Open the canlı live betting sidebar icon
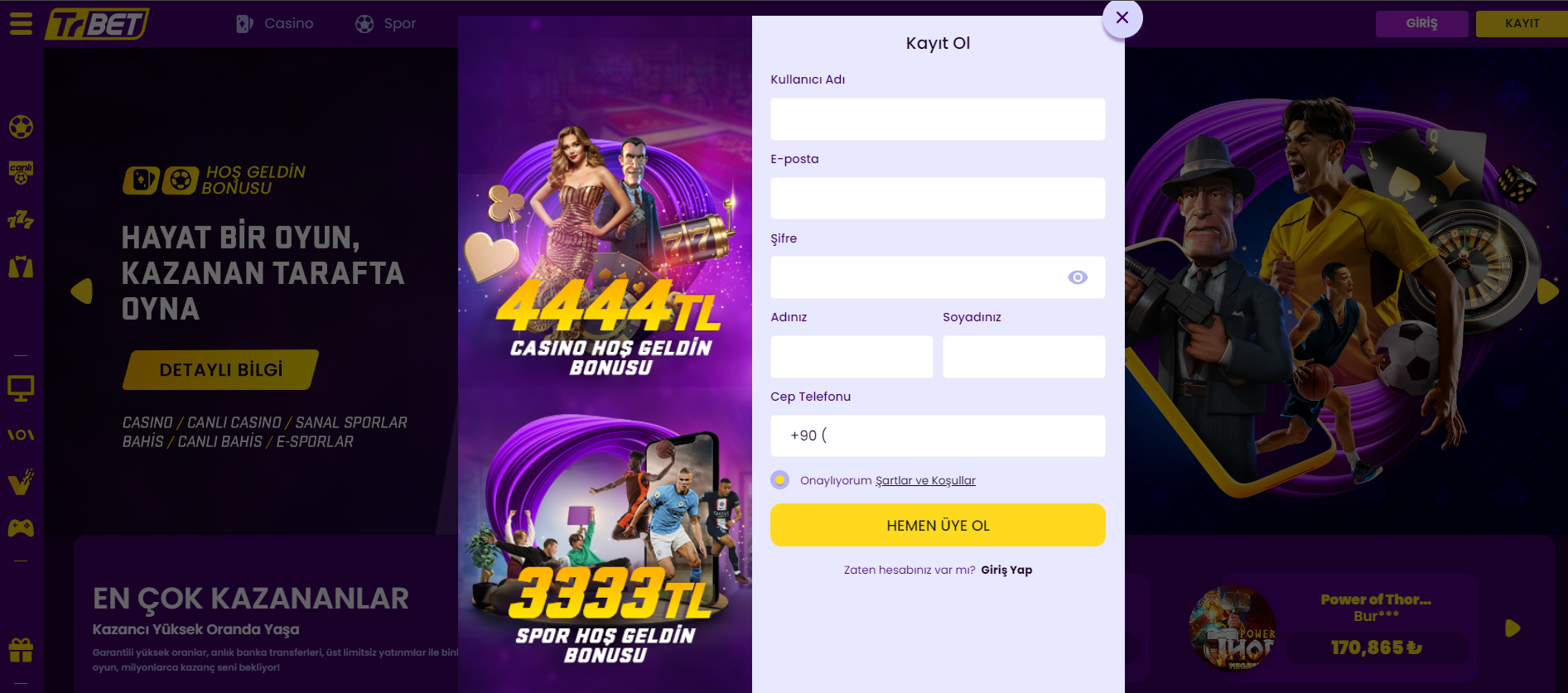The image size is (1568, 693). 21,172
